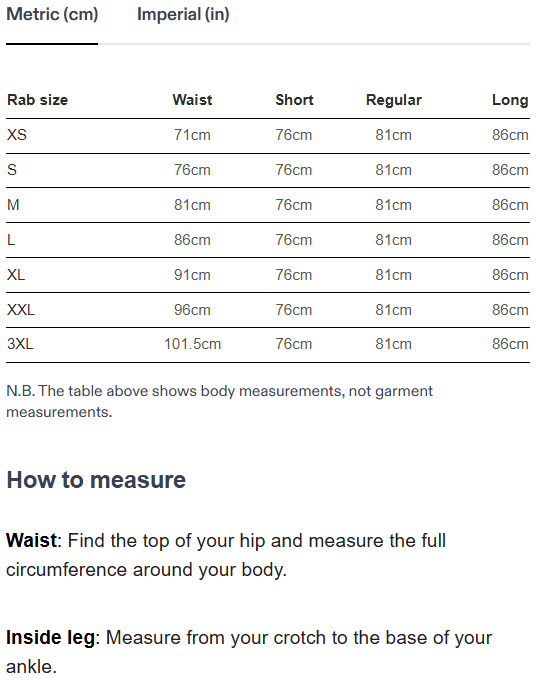
Task: Click the bold Inside leg instruction label
Action: pyautogui.click(x=50, y=638)
